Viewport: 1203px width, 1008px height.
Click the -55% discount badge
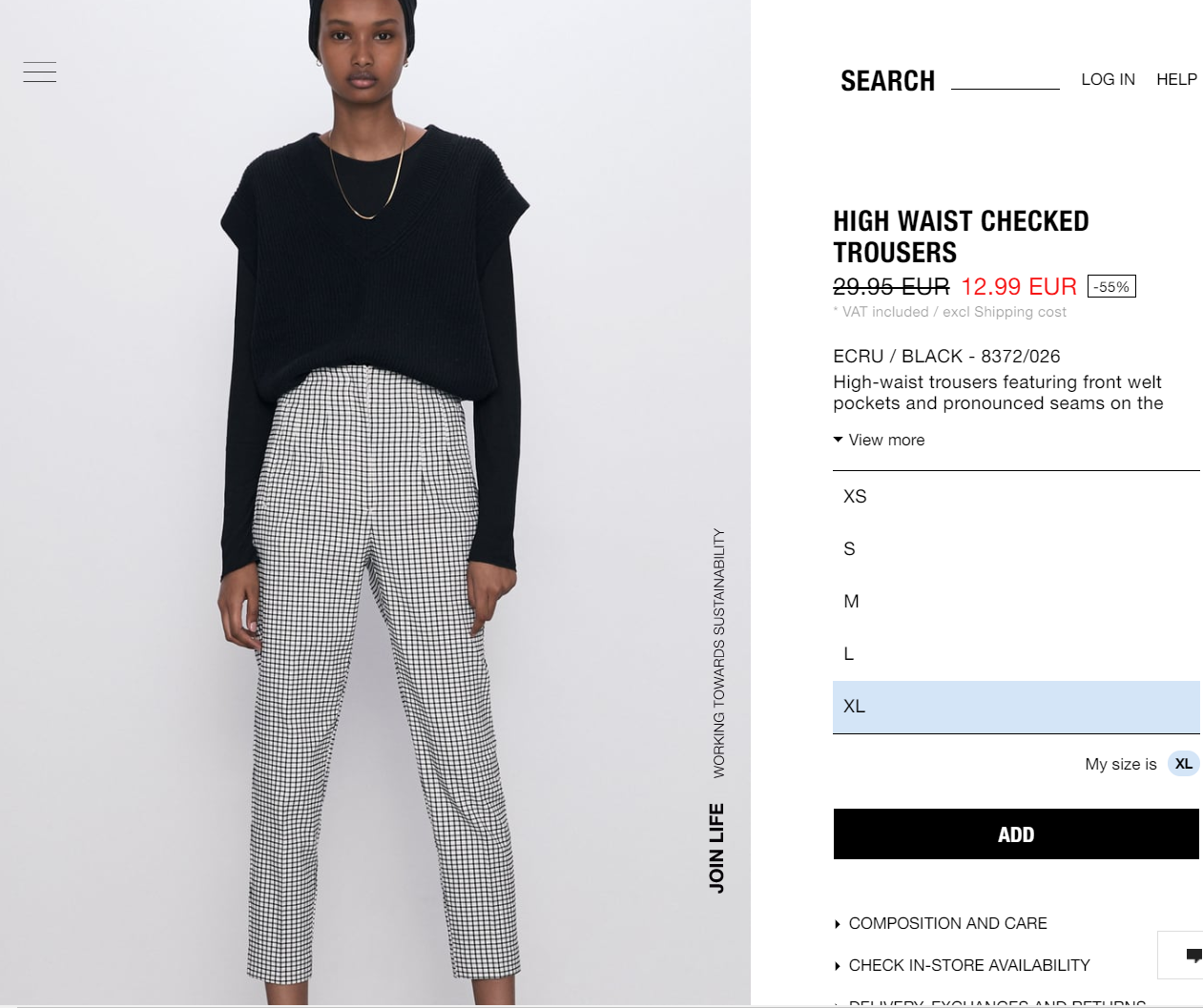pyautogui.click(x=1111, y=286)
